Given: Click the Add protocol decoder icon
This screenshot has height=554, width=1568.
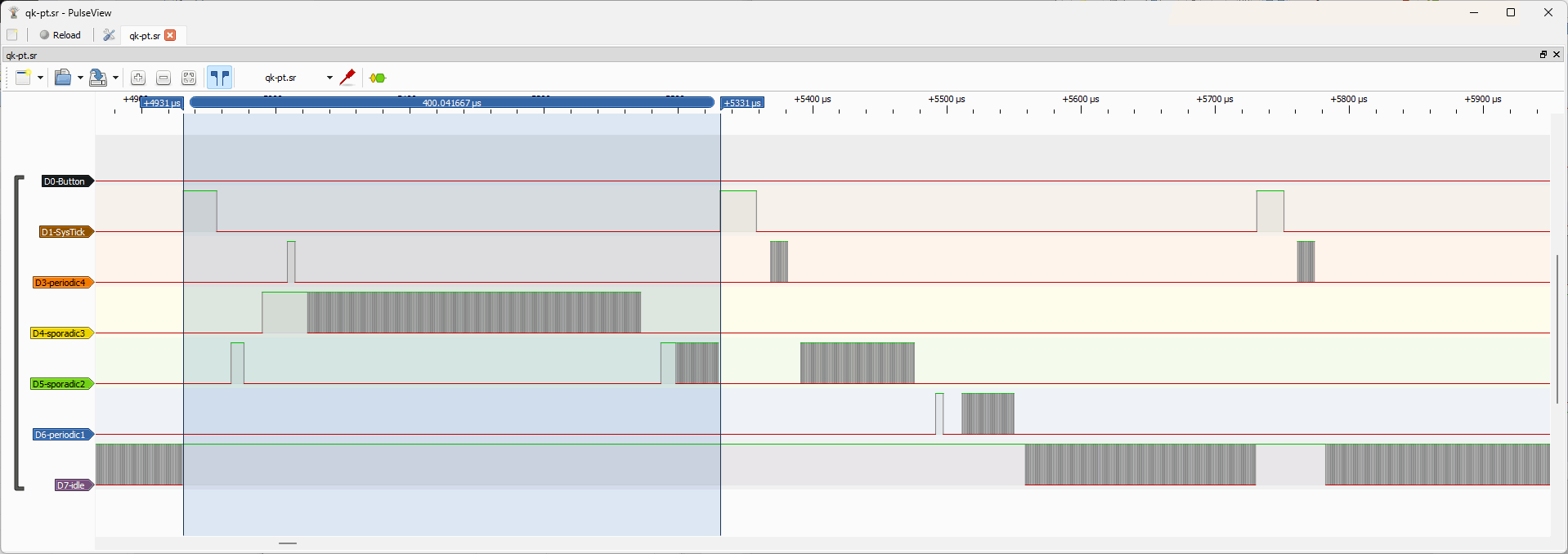Looking at the screenshot, I should tap(377, 78).
